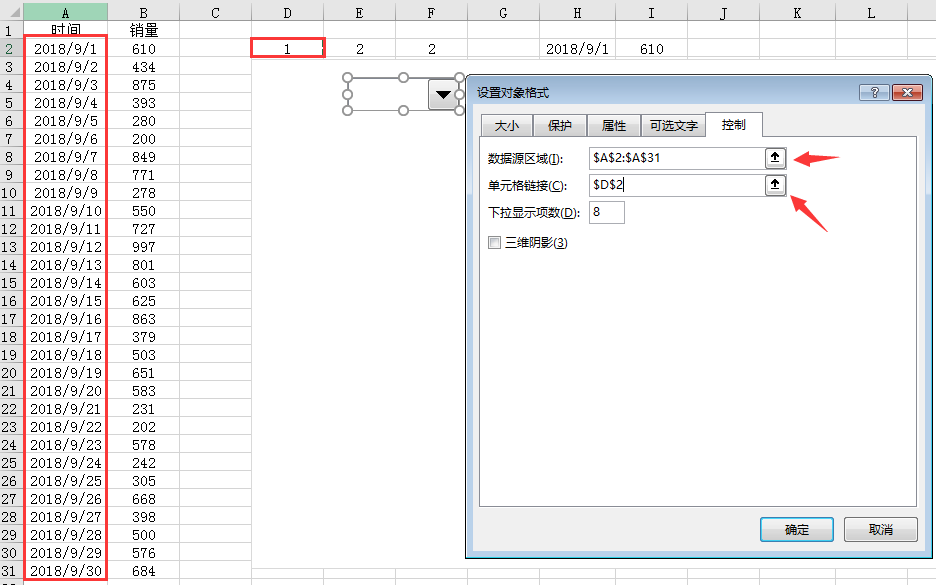Image resolution: width=936 pixels, height=585 pixels.
Task: Click sales cell 651
Action: [143, 372]
